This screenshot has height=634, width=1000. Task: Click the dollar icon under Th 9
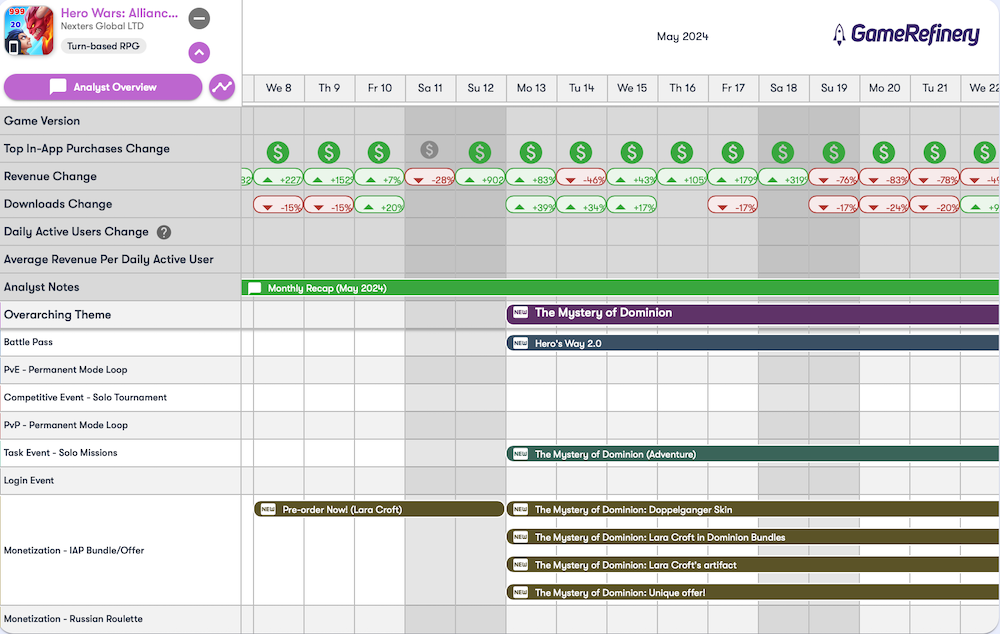[x=329, y=152]
